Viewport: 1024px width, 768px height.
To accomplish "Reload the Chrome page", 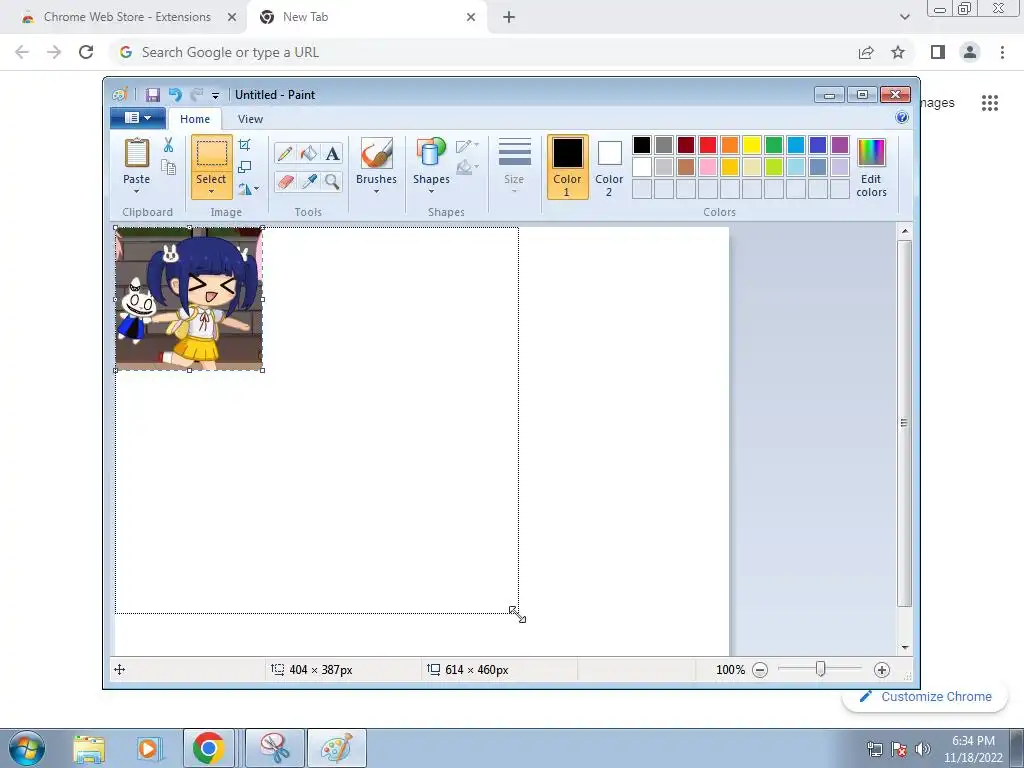I will point(86,52).
